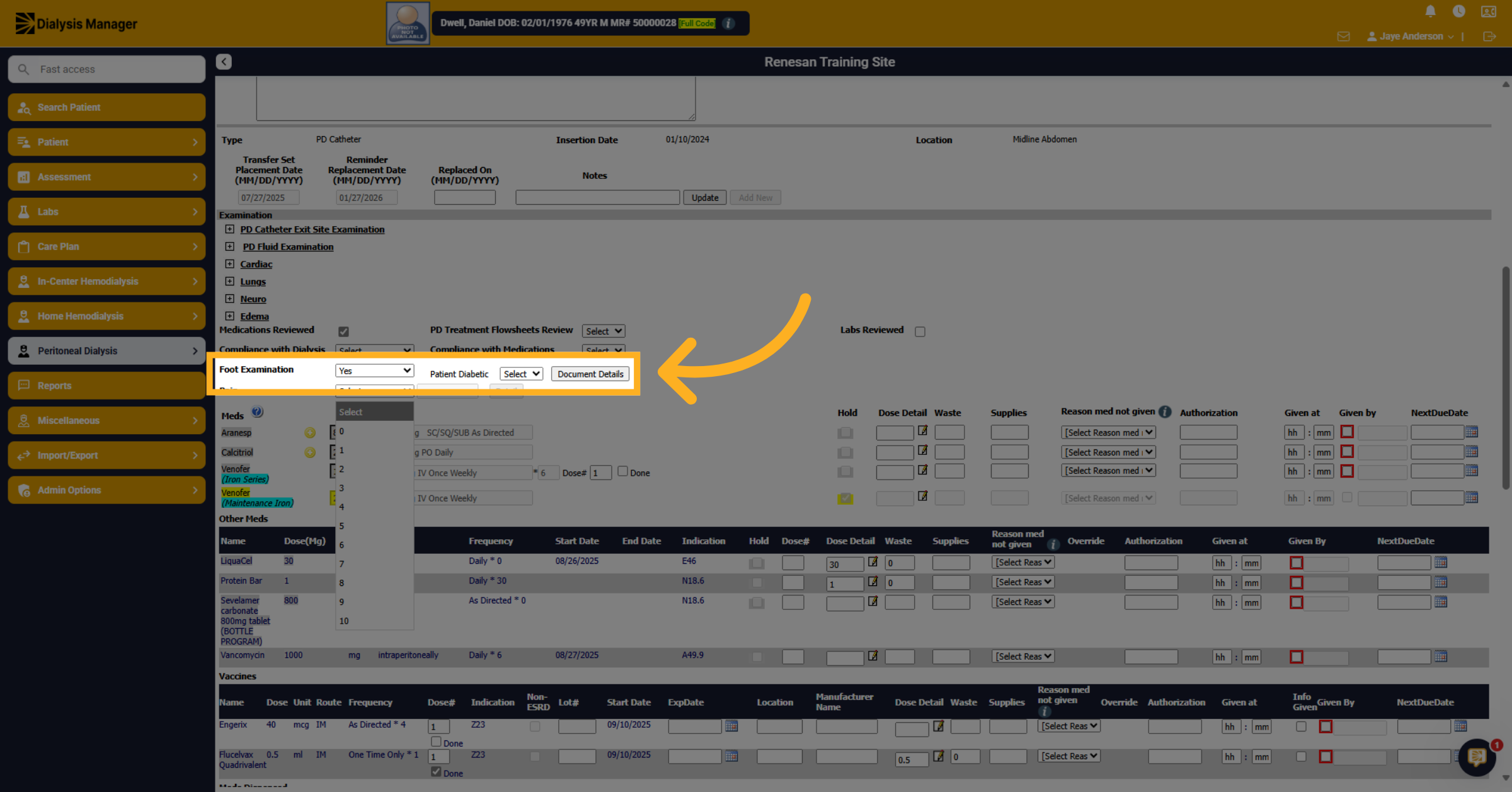
Task: Open Peritoneal Dialysis sidebar menu
Action: click(x=106, y=351)
